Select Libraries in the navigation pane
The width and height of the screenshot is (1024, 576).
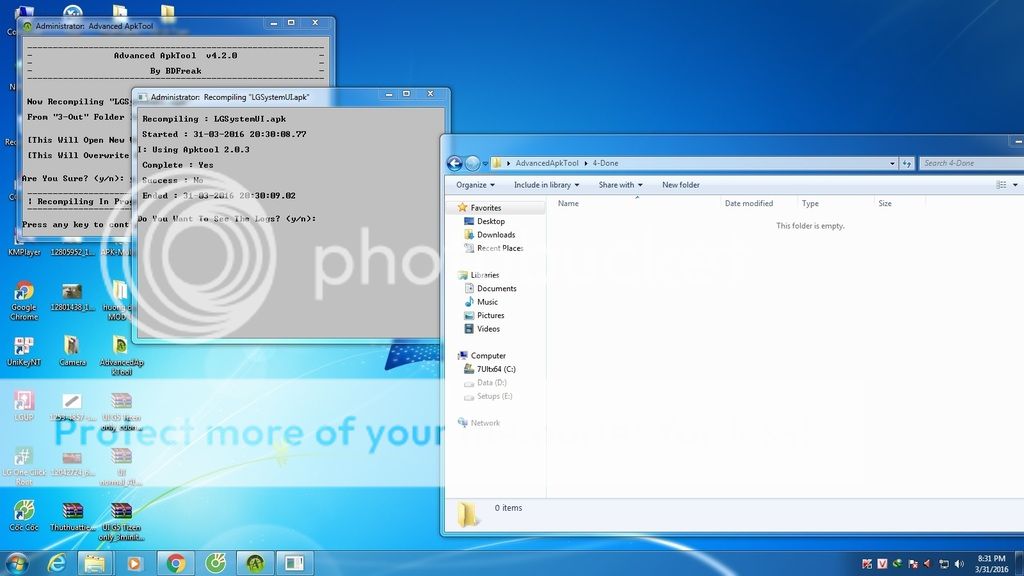479,275
